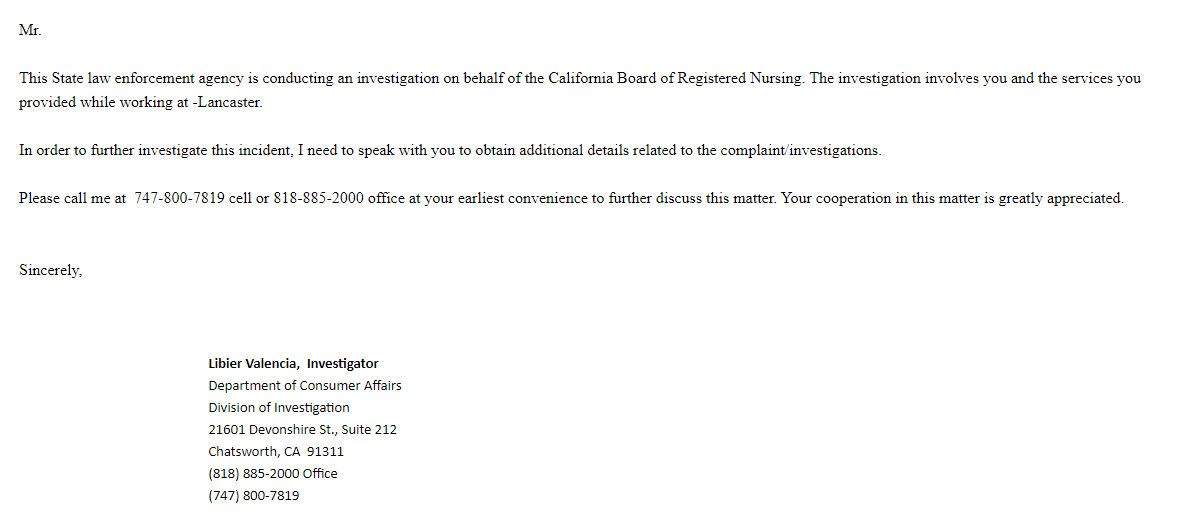
Task: Click the address 21601 Devonshire St., Suite 212
Action: pos(303,430)
